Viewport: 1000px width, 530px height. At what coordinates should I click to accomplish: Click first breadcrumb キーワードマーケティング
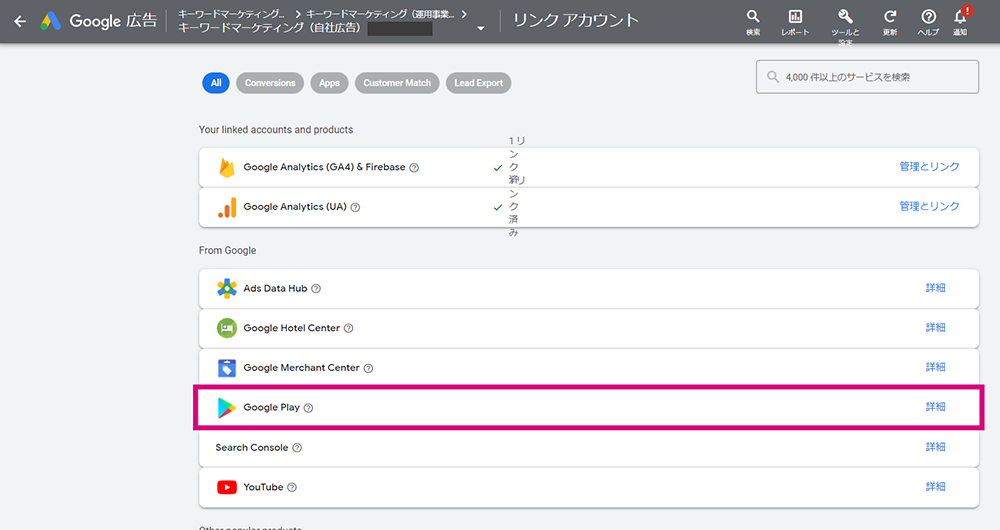click(x=232, y=13)
